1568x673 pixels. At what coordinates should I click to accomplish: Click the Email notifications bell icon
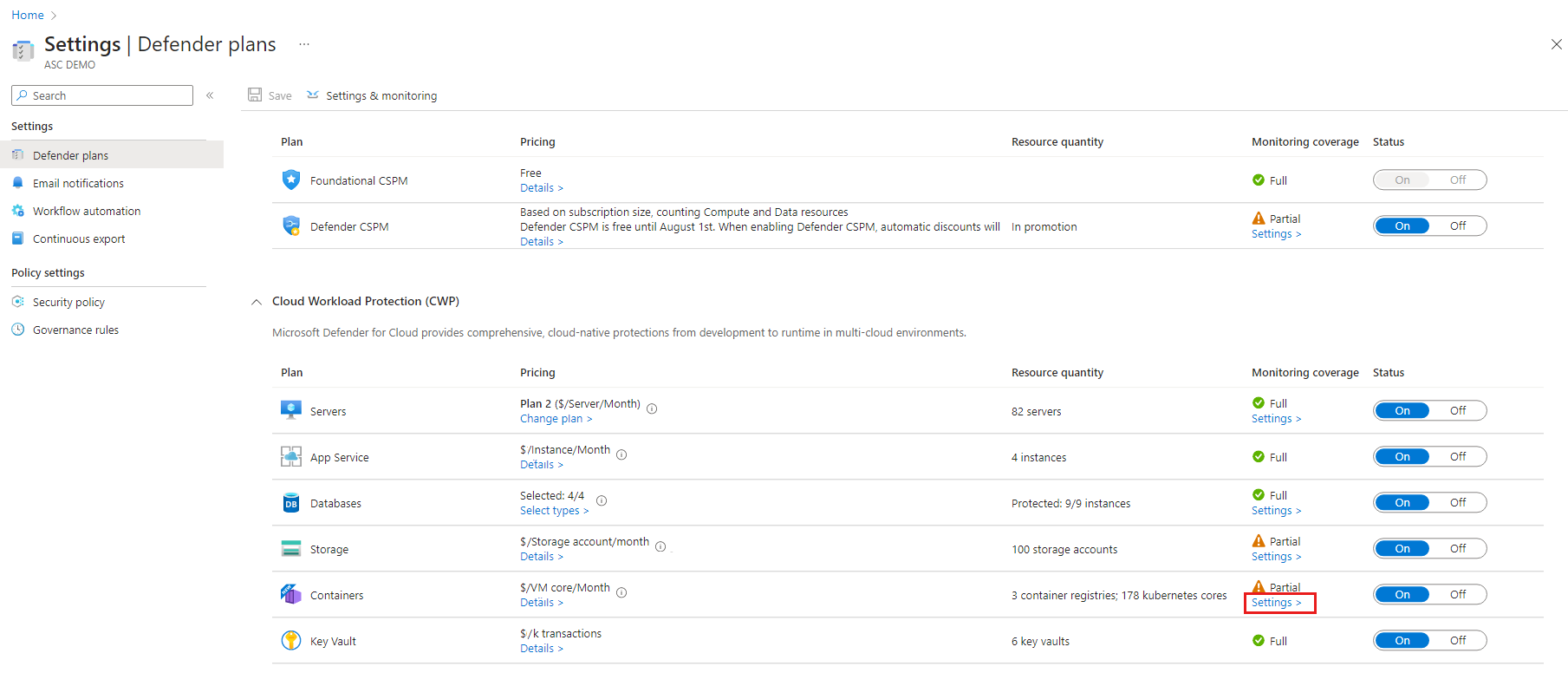click(x=18, y=182)
